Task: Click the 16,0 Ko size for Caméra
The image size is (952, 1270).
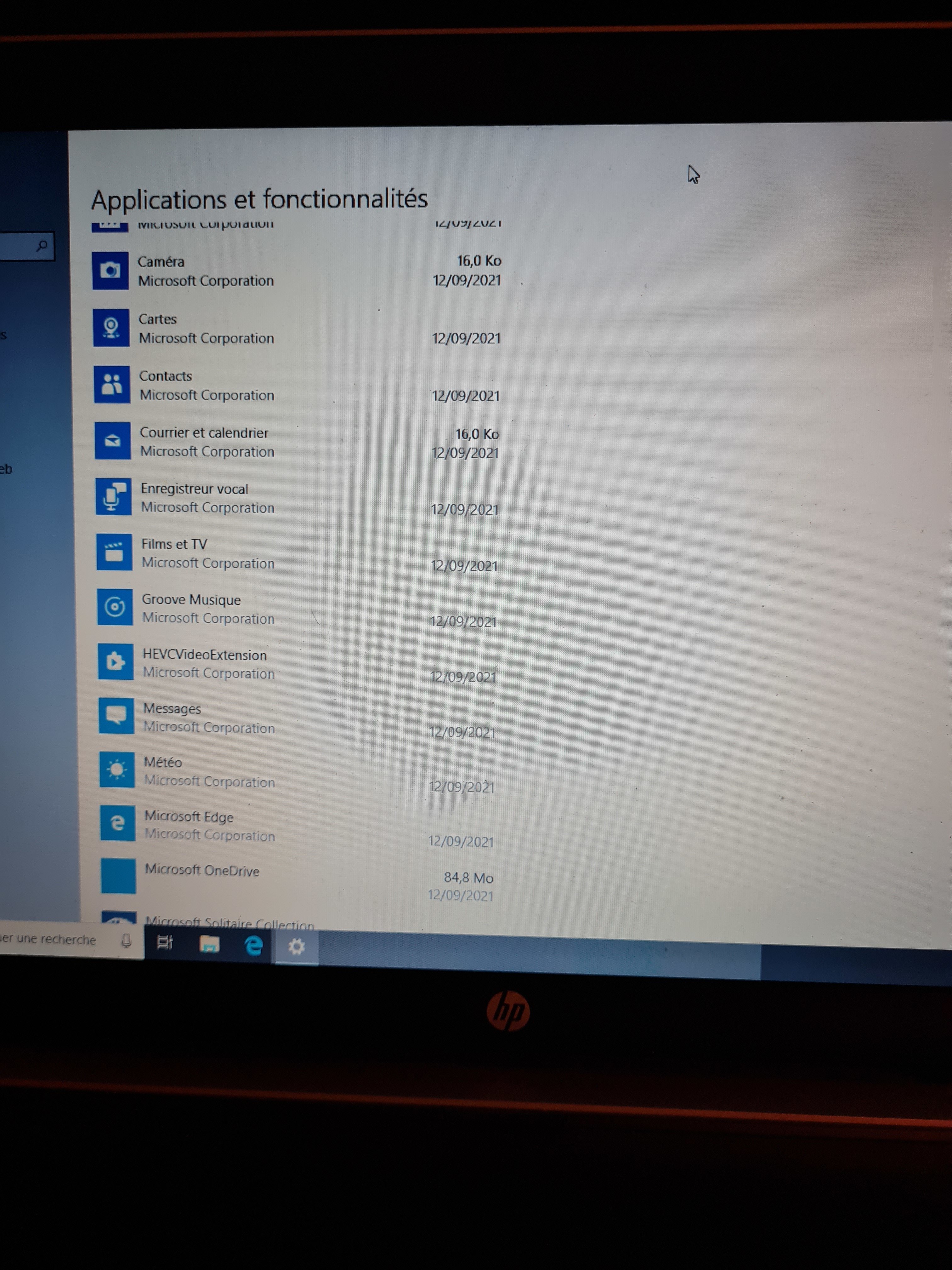Action: (x=479, y=261)
